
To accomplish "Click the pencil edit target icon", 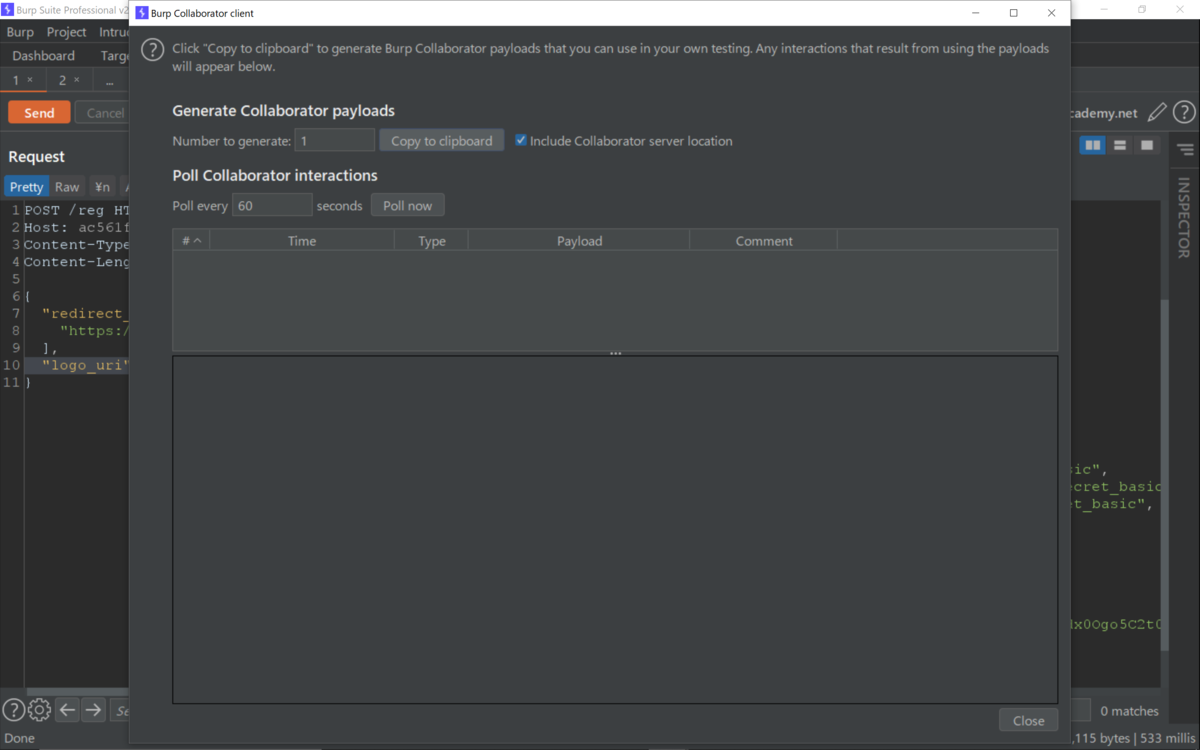I will (1157, 113).
